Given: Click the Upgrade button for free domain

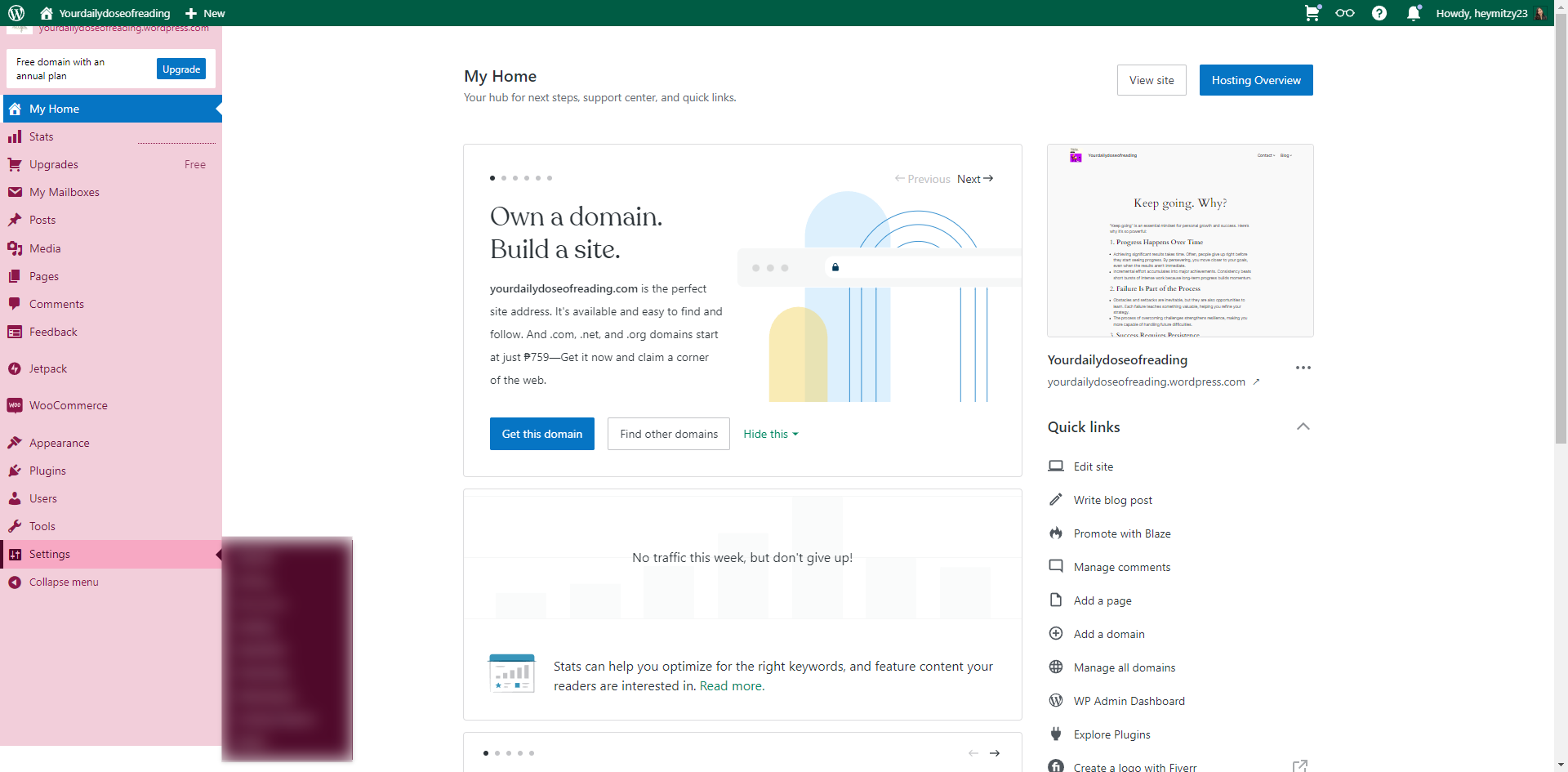Looking at the screenshot, I should [x=181, y=69].
